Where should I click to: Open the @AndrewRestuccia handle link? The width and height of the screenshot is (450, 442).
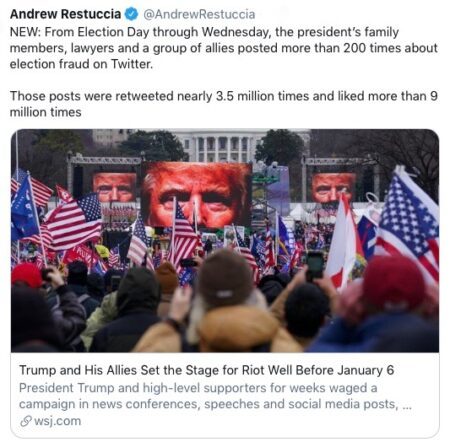tap(199, 14)
